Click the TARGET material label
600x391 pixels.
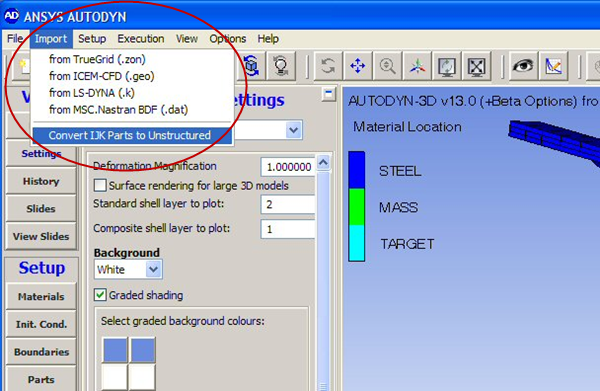pos(407,244)
